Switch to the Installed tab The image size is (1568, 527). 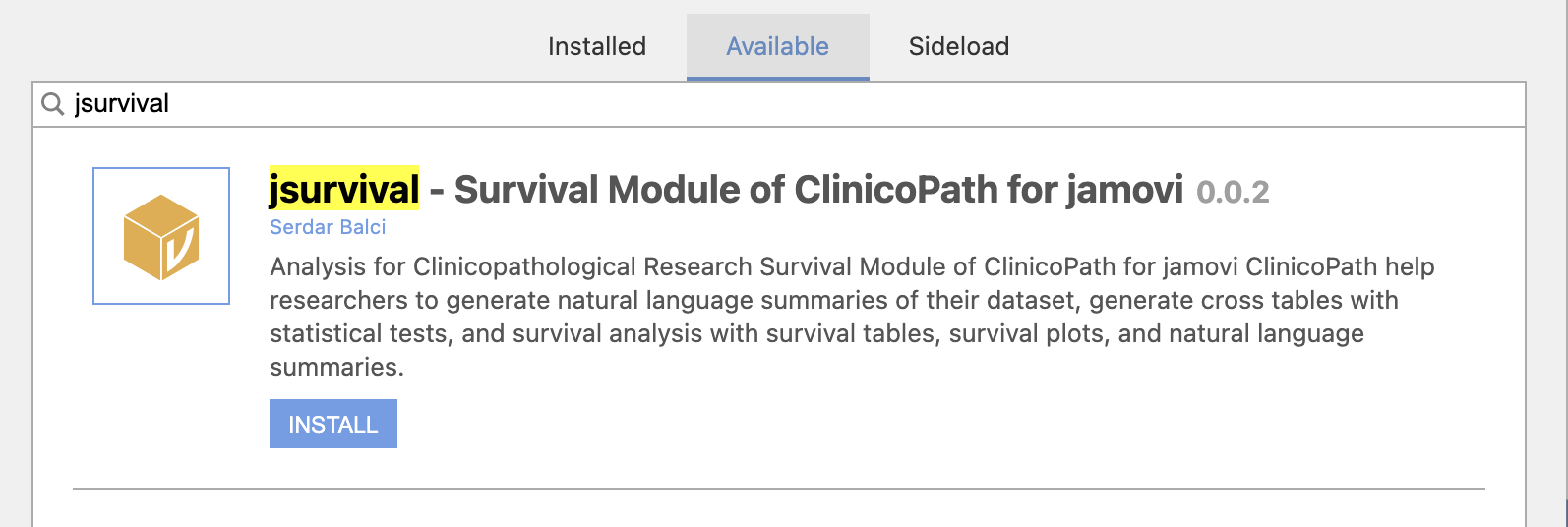coord(597,46)
